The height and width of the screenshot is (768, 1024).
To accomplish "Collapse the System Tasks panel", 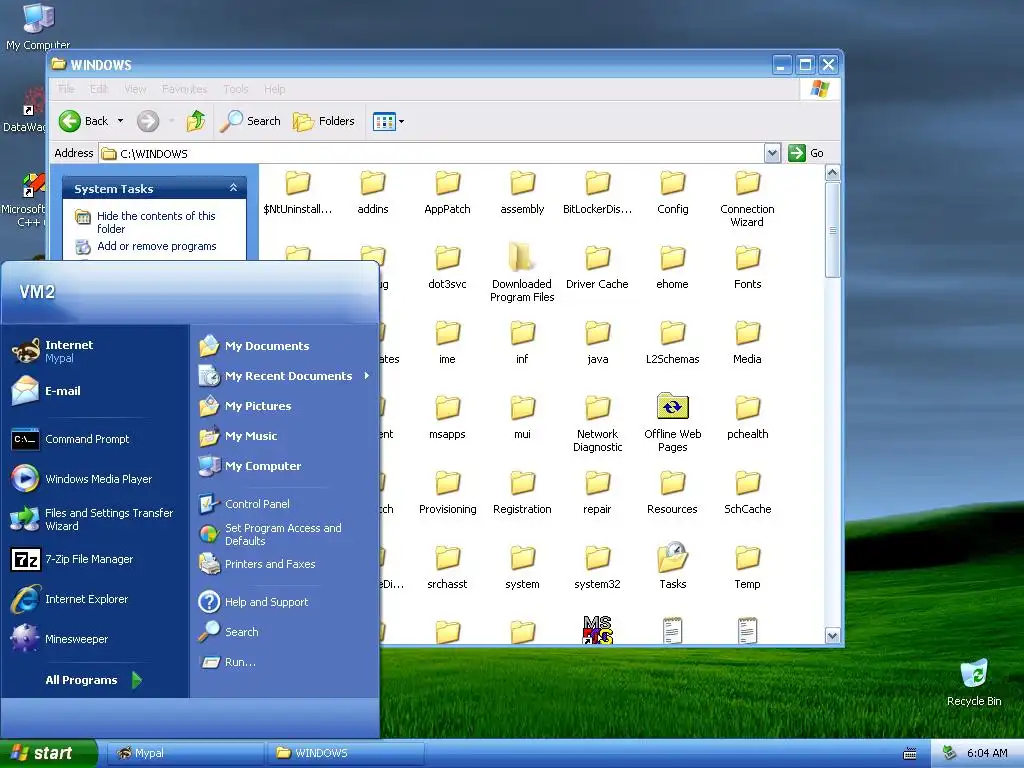I will (x=233, y=188).
